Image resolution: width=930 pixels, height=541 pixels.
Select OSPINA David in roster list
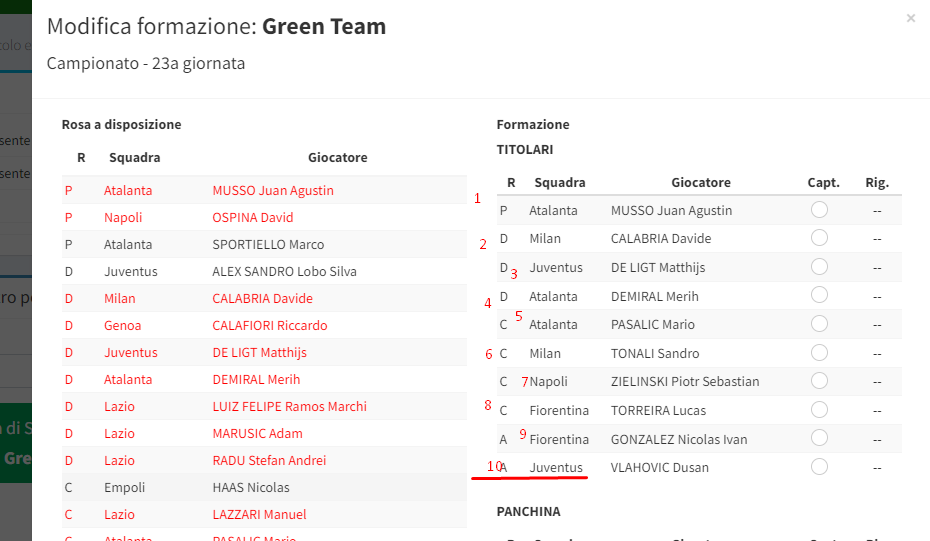[252, 217]
